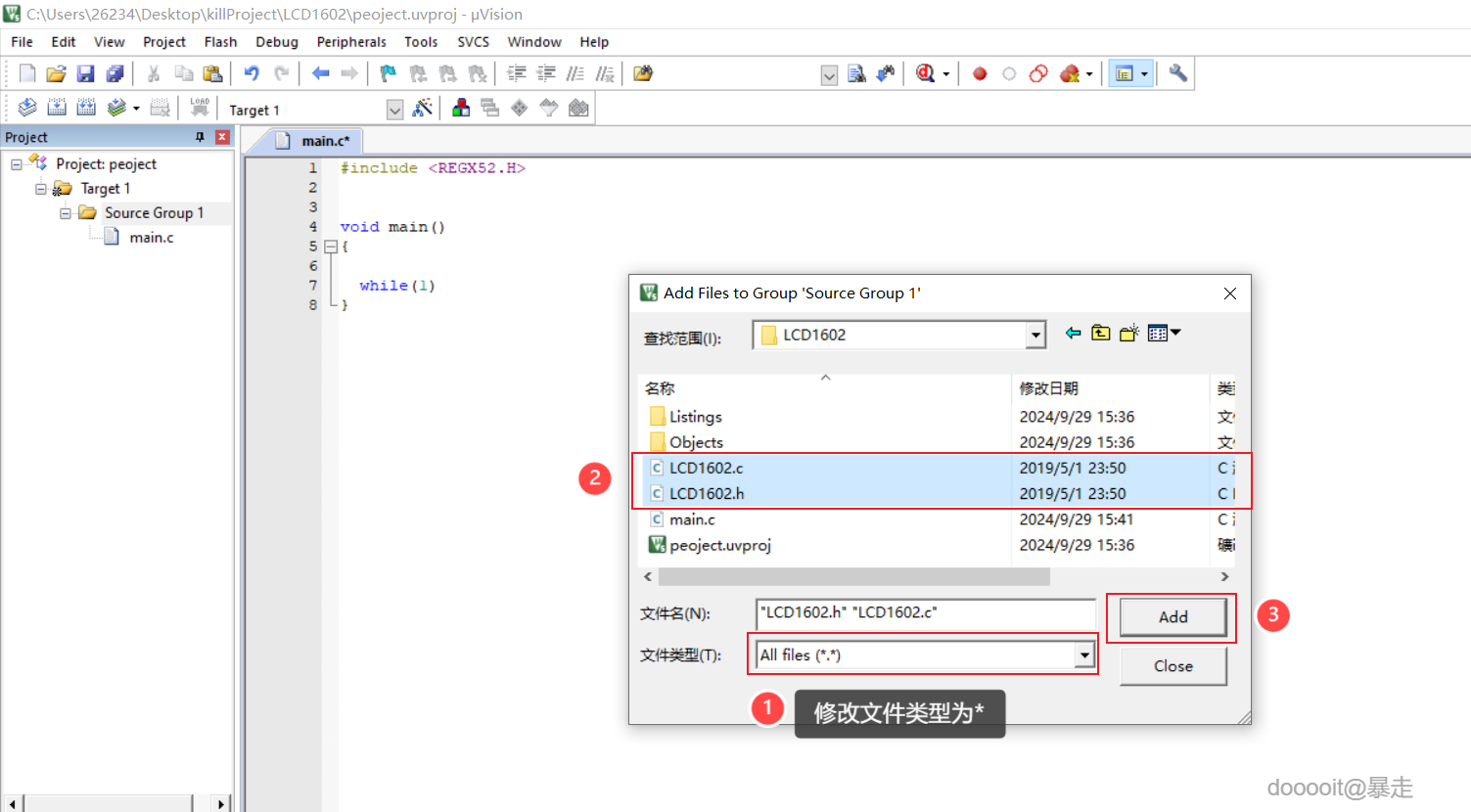
Task: Collapse the Source Group 1 node
Action: (66, 213)
